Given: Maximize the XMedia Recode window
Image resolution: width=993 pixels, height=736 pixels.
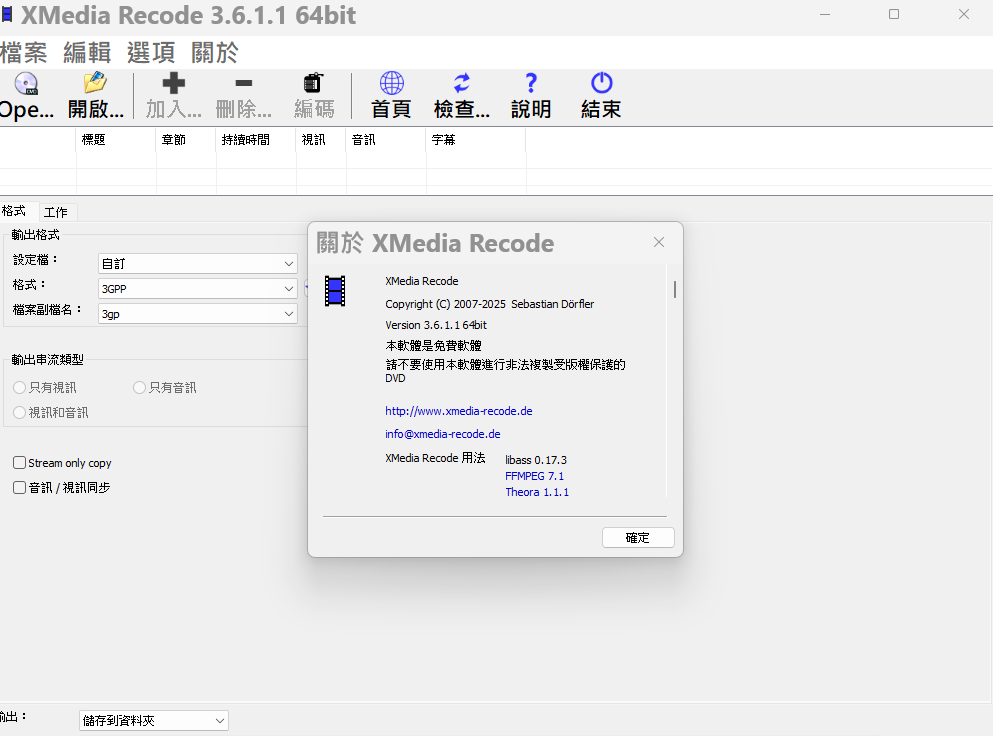Looking at the screenshot, I should coord(894,14).
